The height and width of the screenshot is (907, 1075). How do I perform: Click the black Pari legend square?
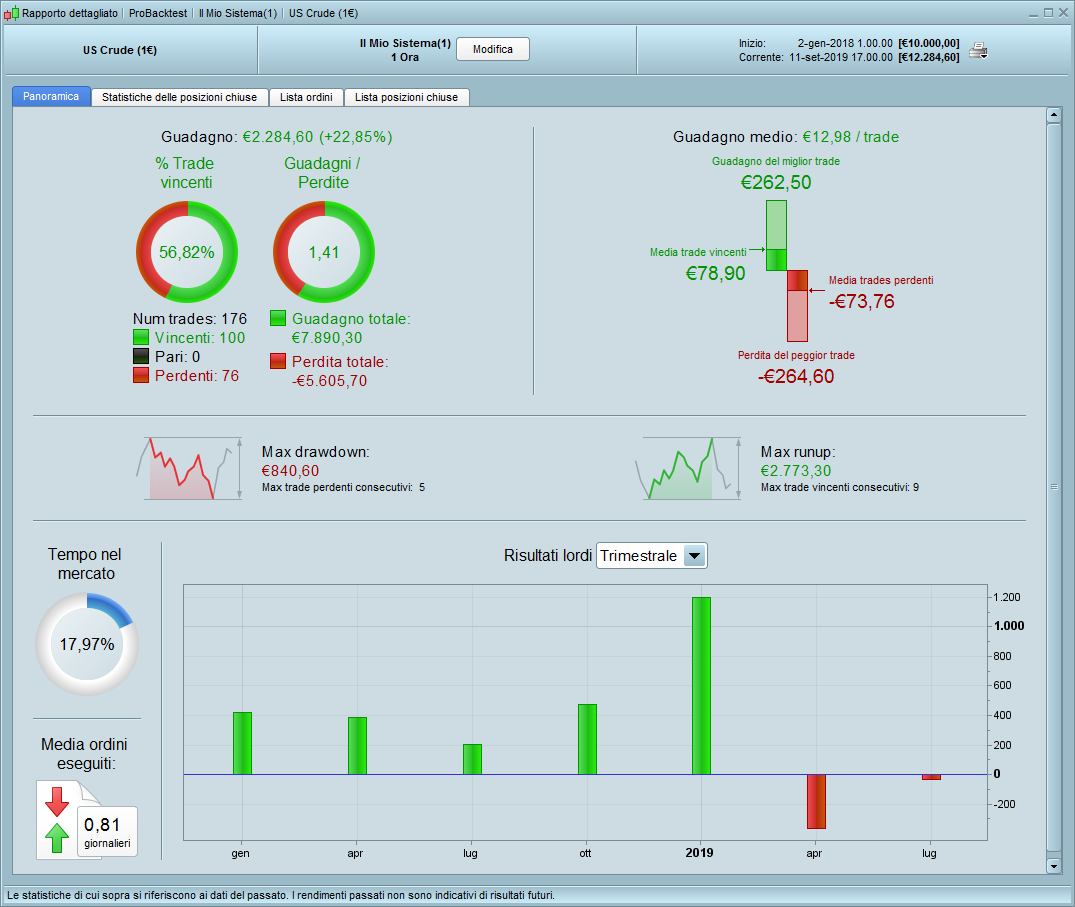coord(141,356)
